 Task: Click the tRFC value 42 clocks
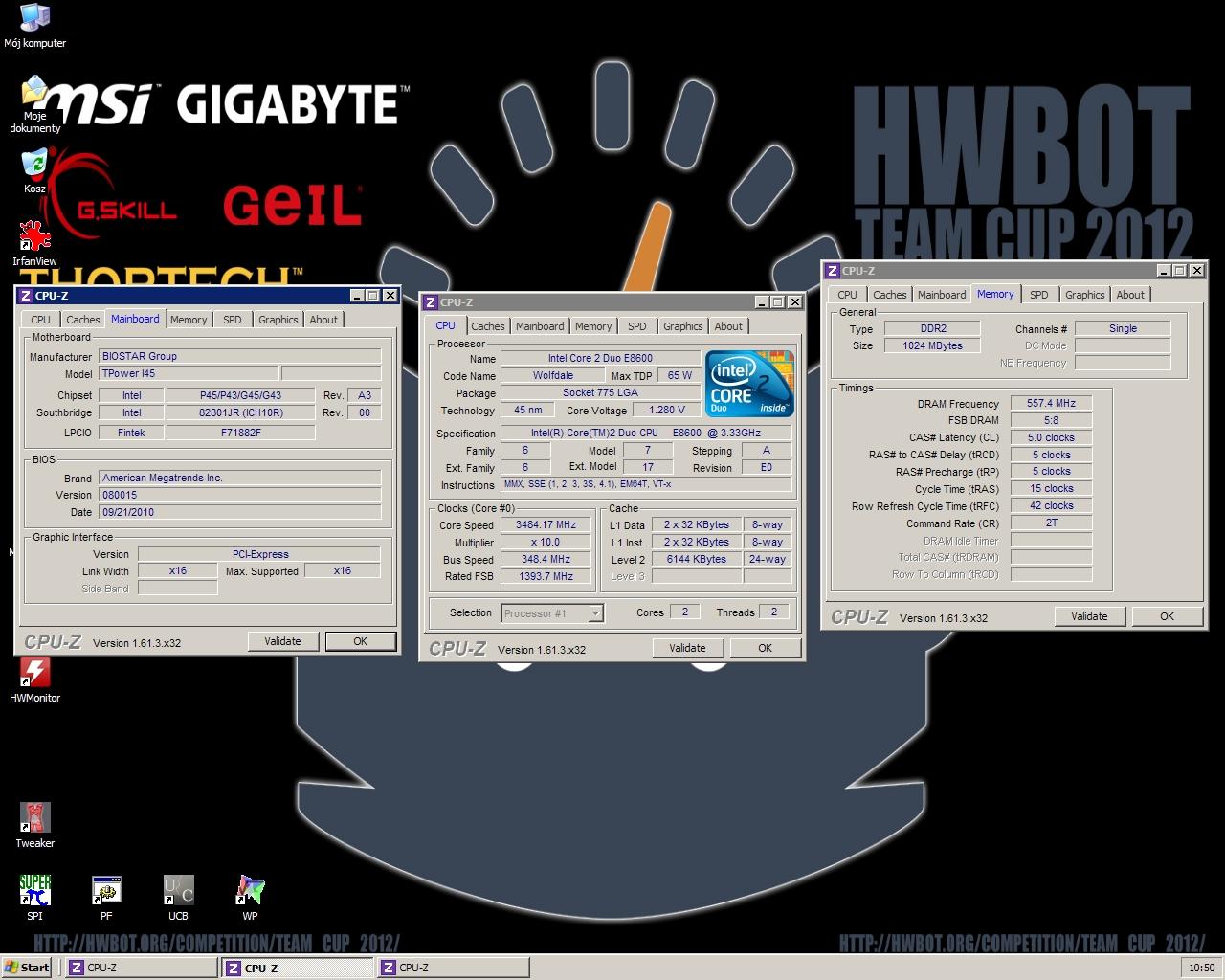(x=1052, y=506)
